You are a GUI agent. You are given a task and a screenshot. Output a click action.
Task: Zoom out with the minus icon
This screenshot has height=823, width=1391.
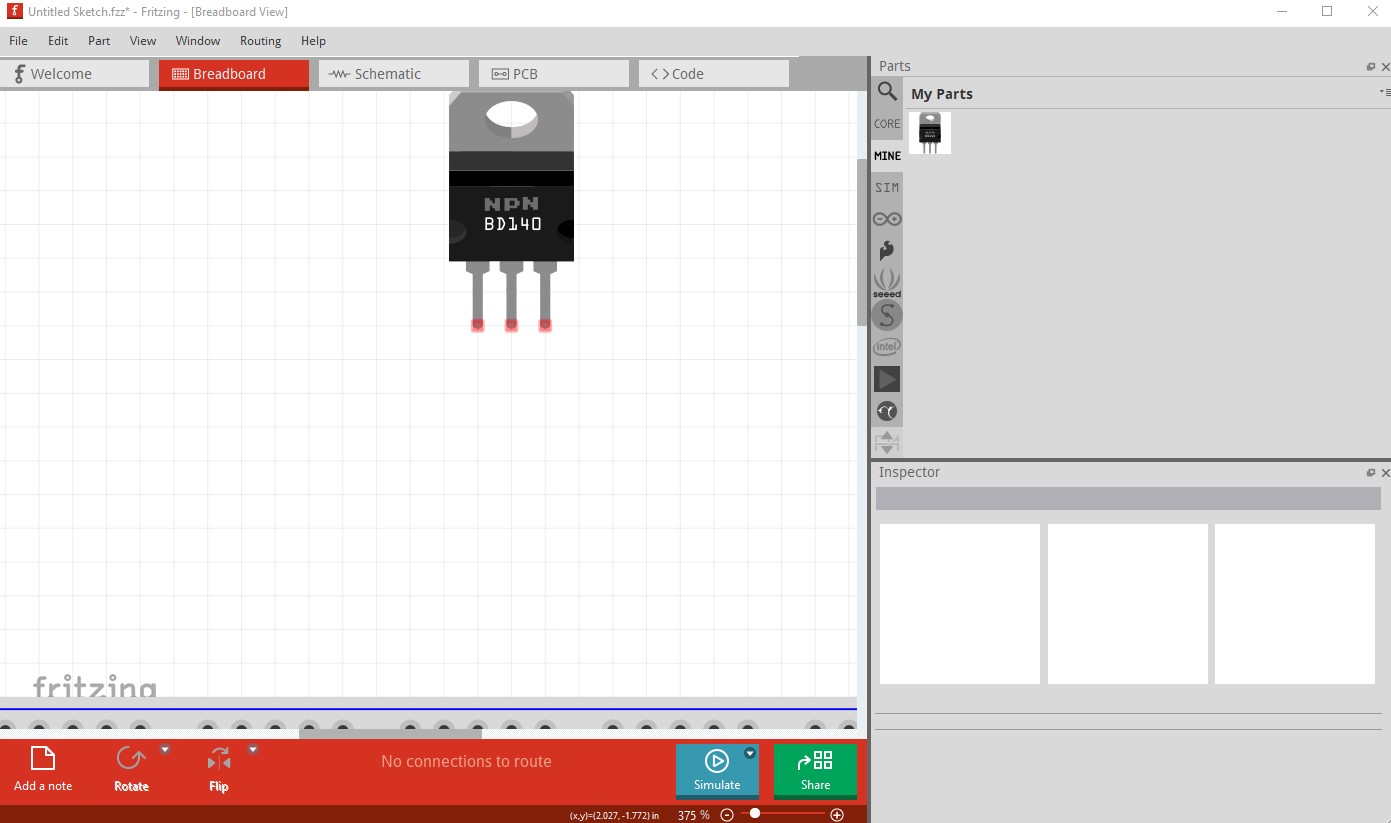[727, 815]
